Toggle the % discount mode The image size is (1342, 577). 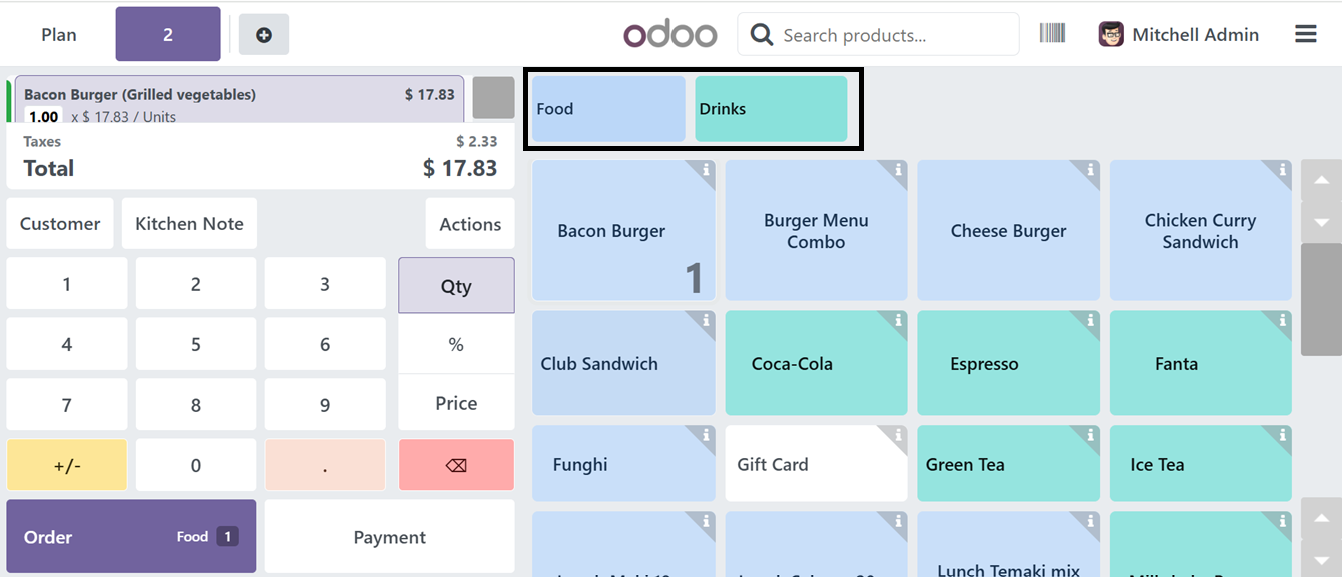click(456, 344)
